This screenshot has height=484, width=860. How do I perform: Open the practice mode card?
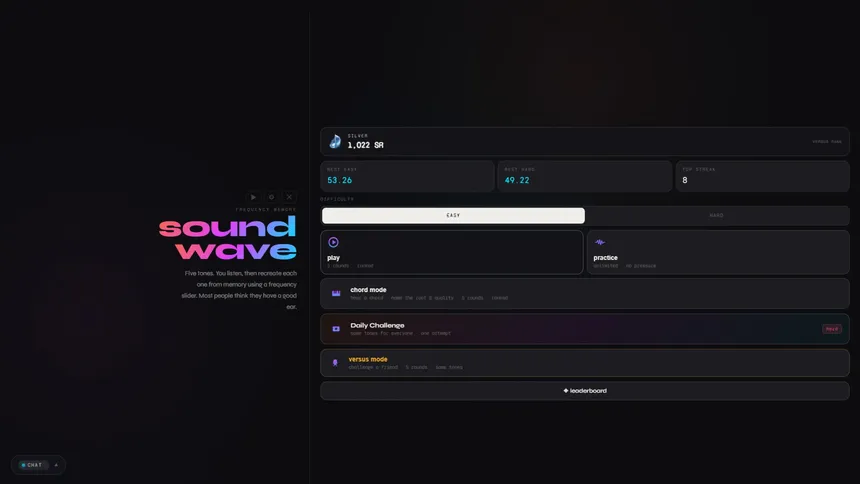(x=717, y=252)
